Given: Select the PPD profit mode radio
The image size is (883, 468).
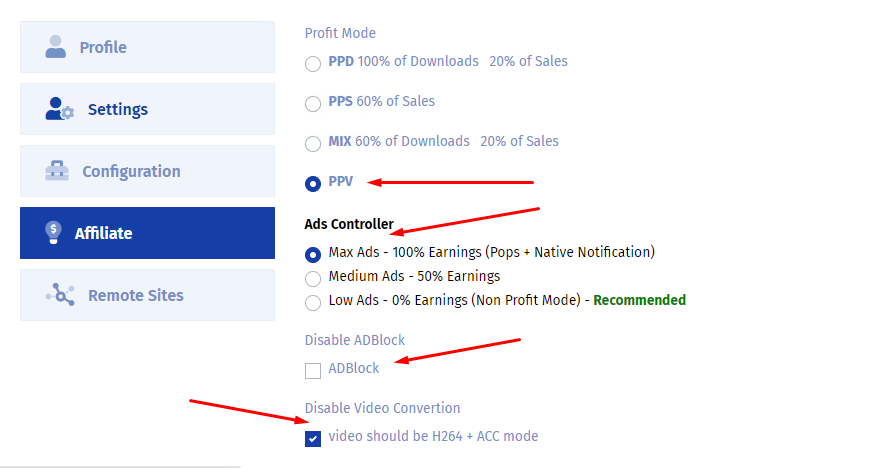Looking at the screenshot, I should pyautogui.click(x=313, y=63).
